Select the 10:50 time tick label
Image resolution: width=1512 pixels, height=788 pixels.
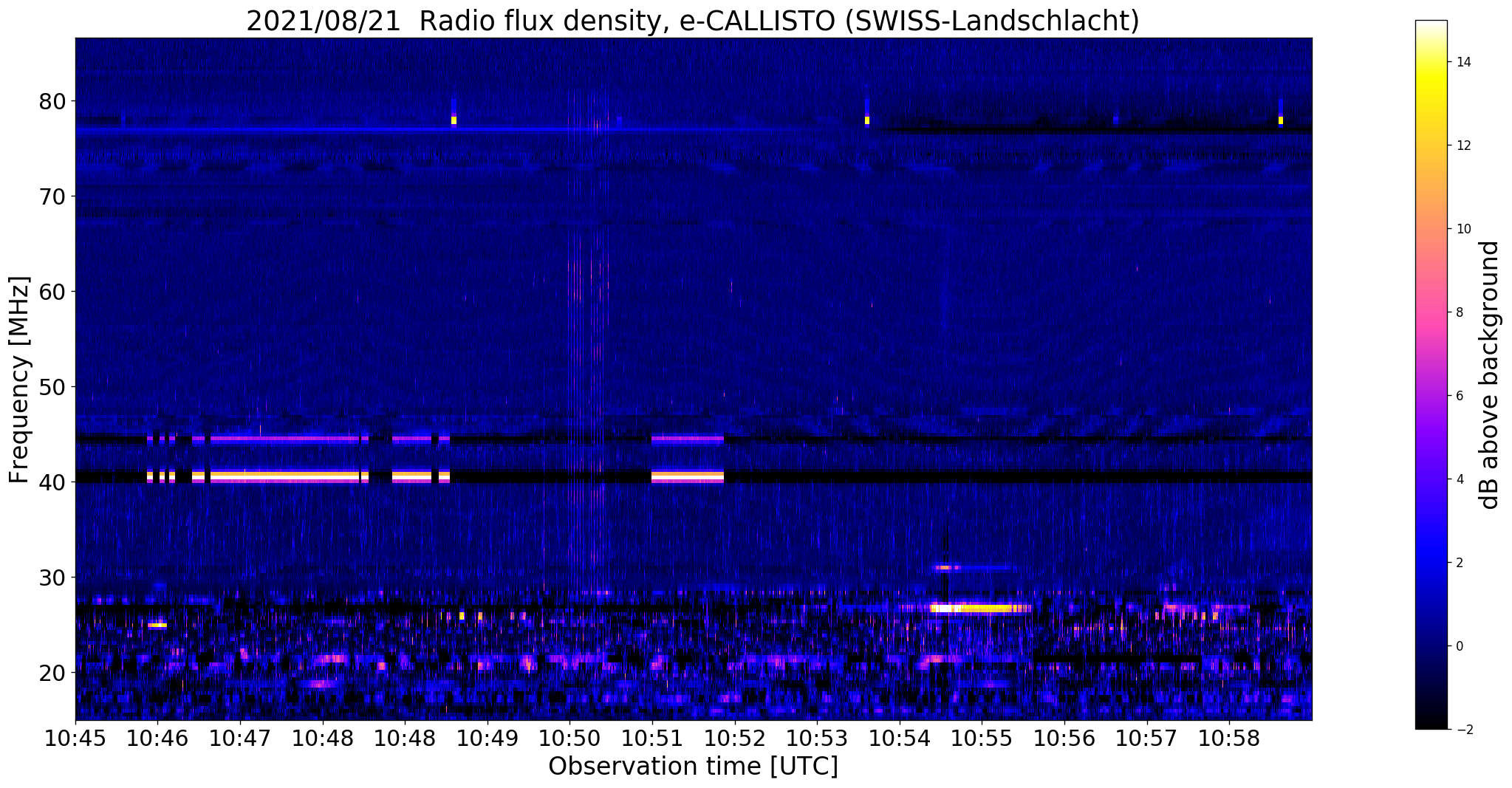pos(569,739)
